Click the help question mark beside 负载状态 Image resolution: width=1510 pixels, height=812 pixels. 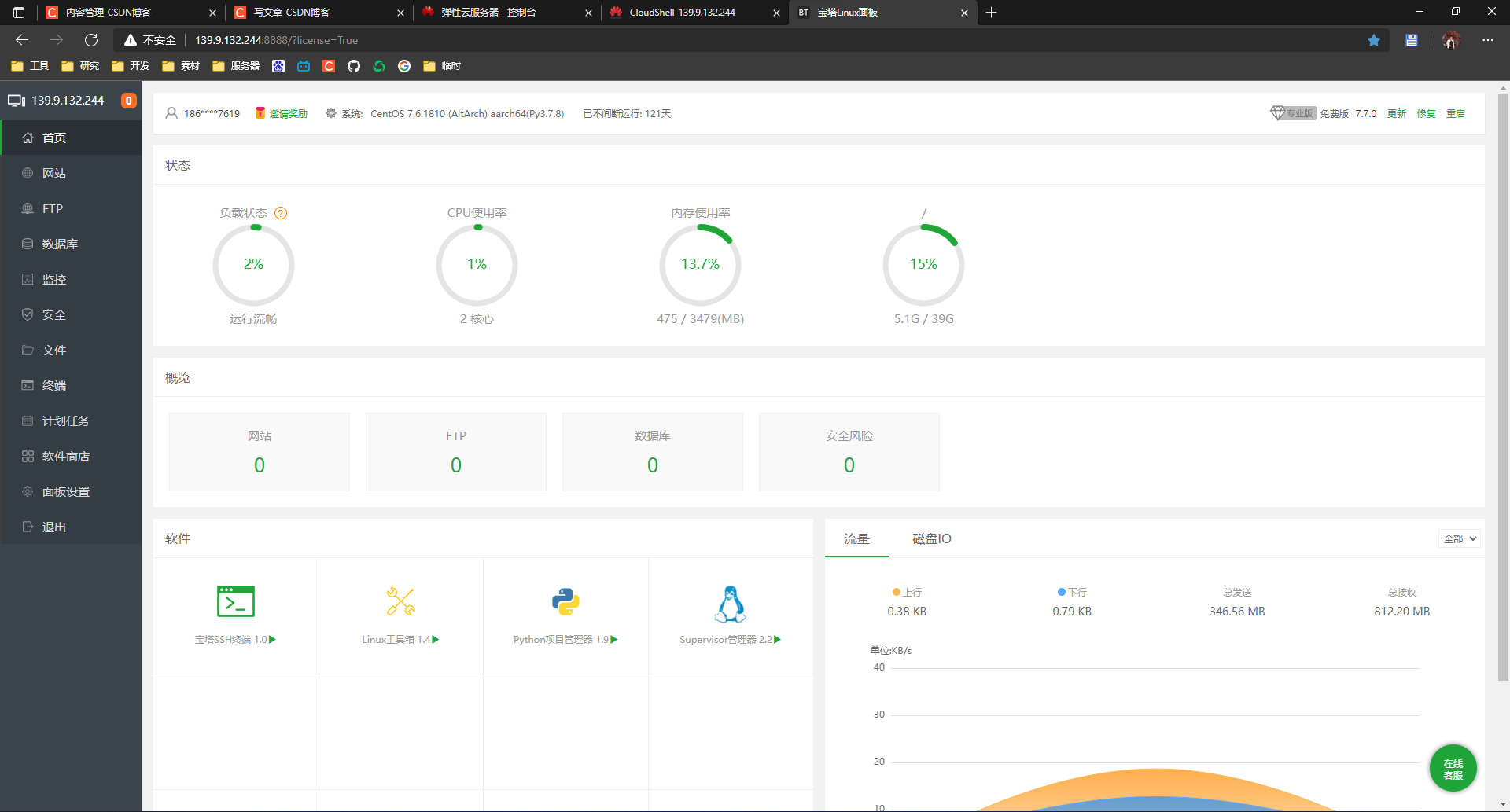[281, 213]
